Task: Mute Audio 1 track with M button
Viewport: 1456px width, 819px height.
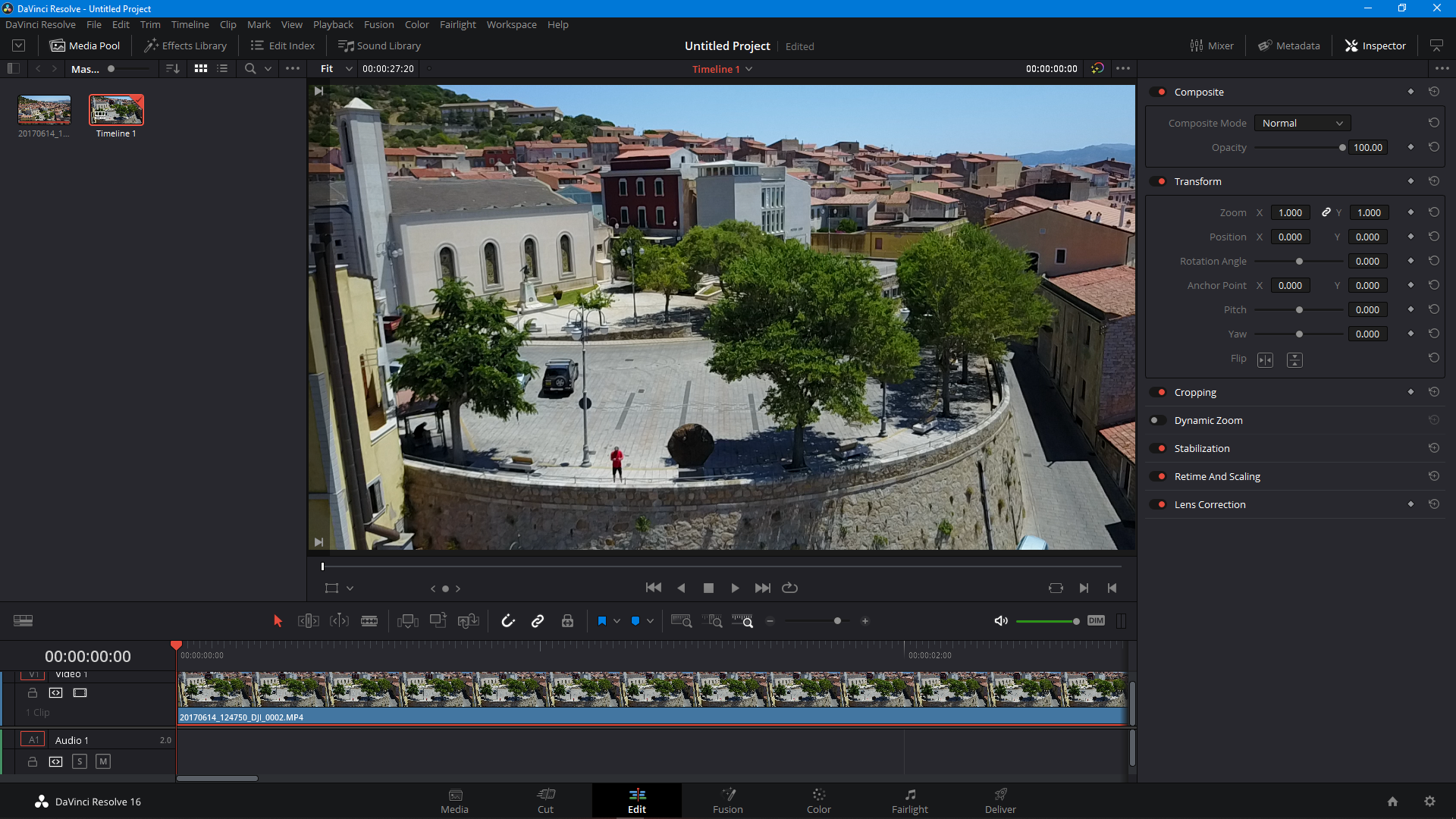Action: click(103, 761)
